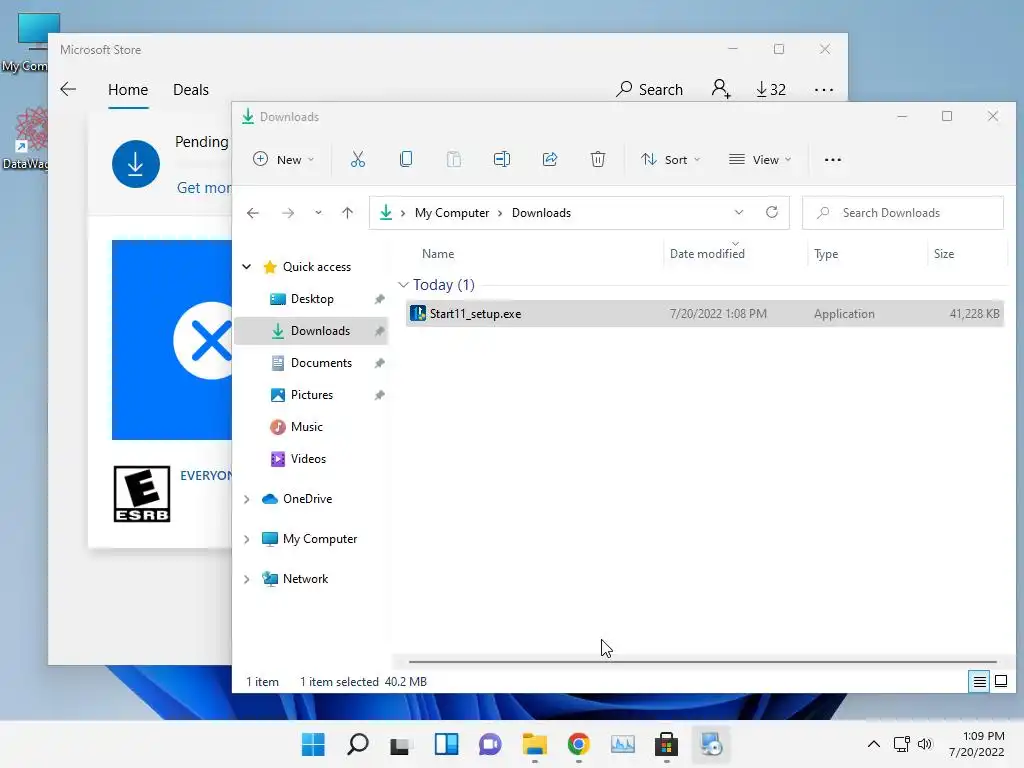1024x768 pixels.
Task: Select the Deals tab in Microsoft Store
Action: tap(191, 89)
